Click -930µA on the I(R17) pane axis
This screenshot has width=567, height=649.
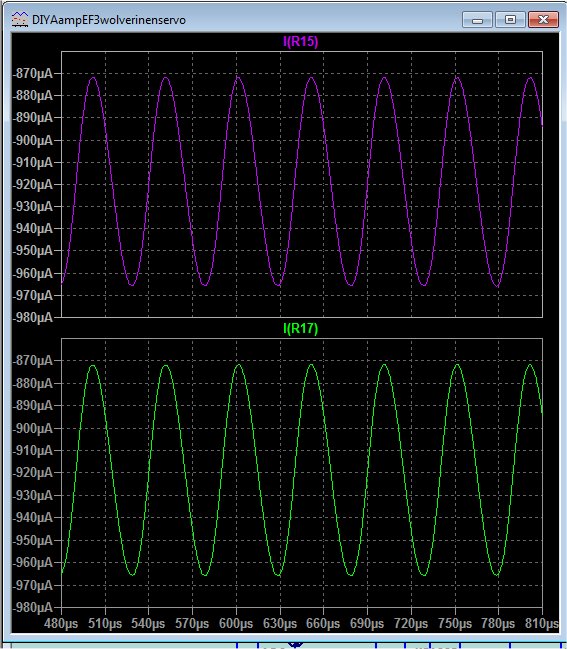point(33,495)
